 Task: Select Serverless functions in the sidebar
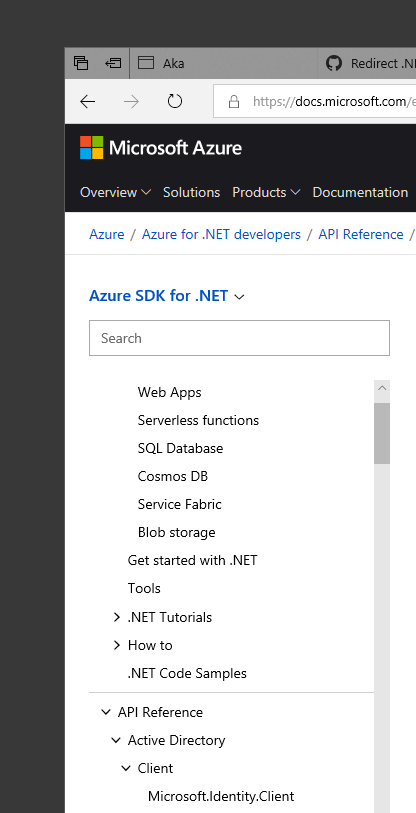coord(198,420)
